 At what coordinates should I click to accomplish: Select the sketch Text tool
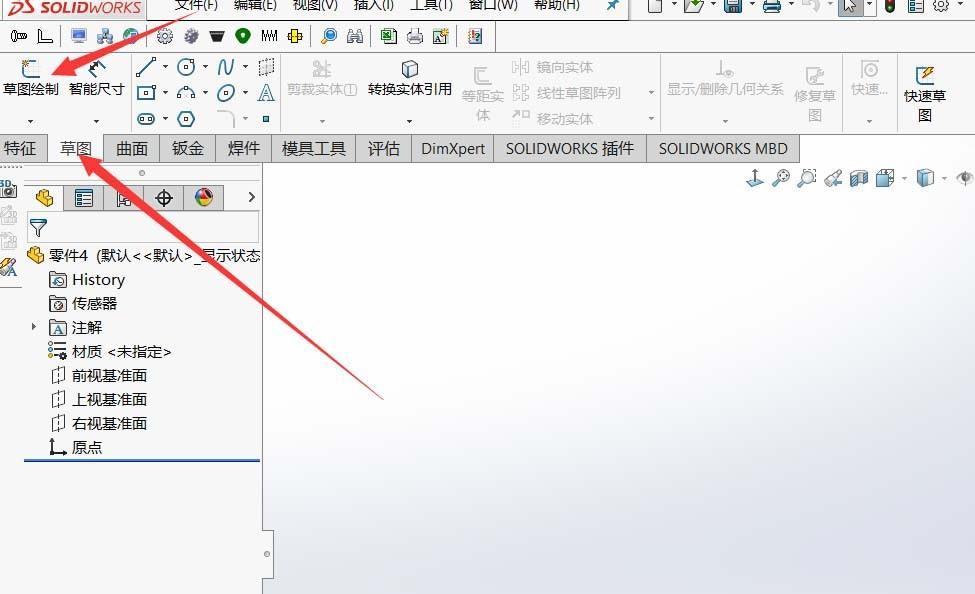click(266, 92)
